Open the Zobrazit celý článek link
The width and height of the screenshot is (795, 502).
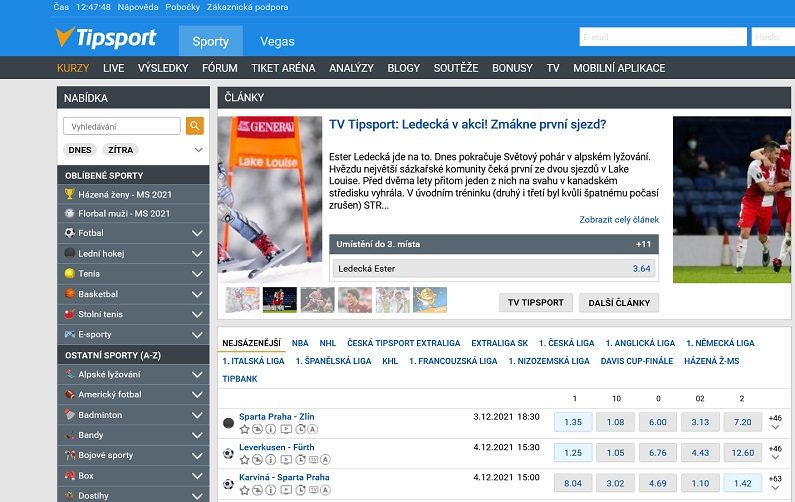pyautogui.click(x=619, y=220)
